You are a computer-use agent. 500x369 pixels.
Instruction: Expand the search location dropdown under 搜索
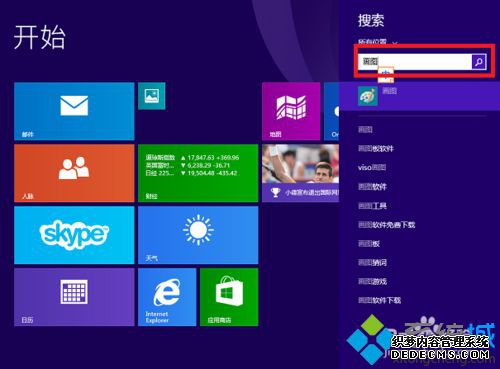pyautogui.click(x=378, y=42)
